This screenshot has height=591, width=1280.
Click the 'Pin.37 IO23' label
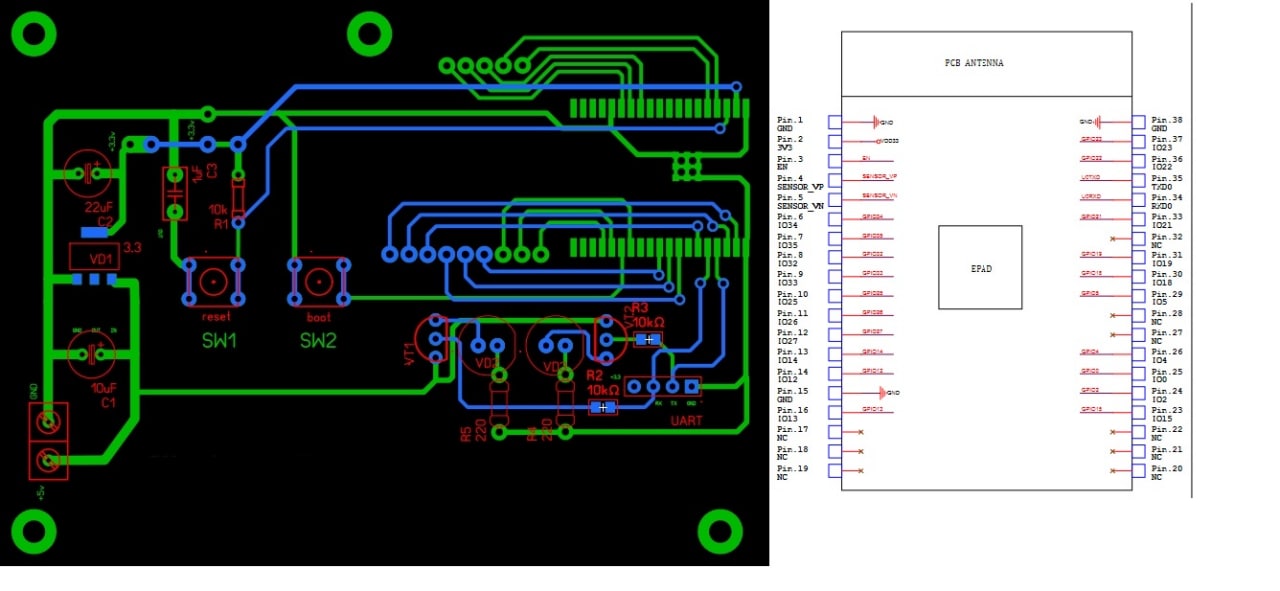click(1167, 143)
